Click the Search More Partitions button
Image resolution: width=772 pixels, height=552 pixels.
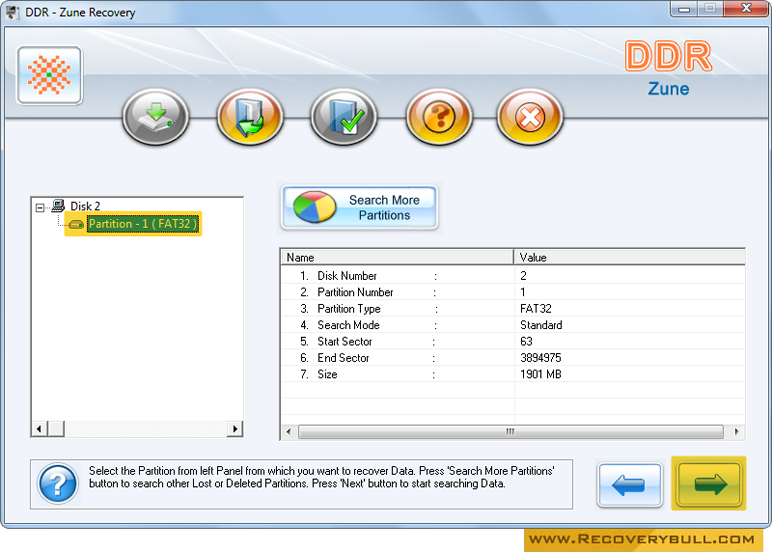tap(359, 207)
